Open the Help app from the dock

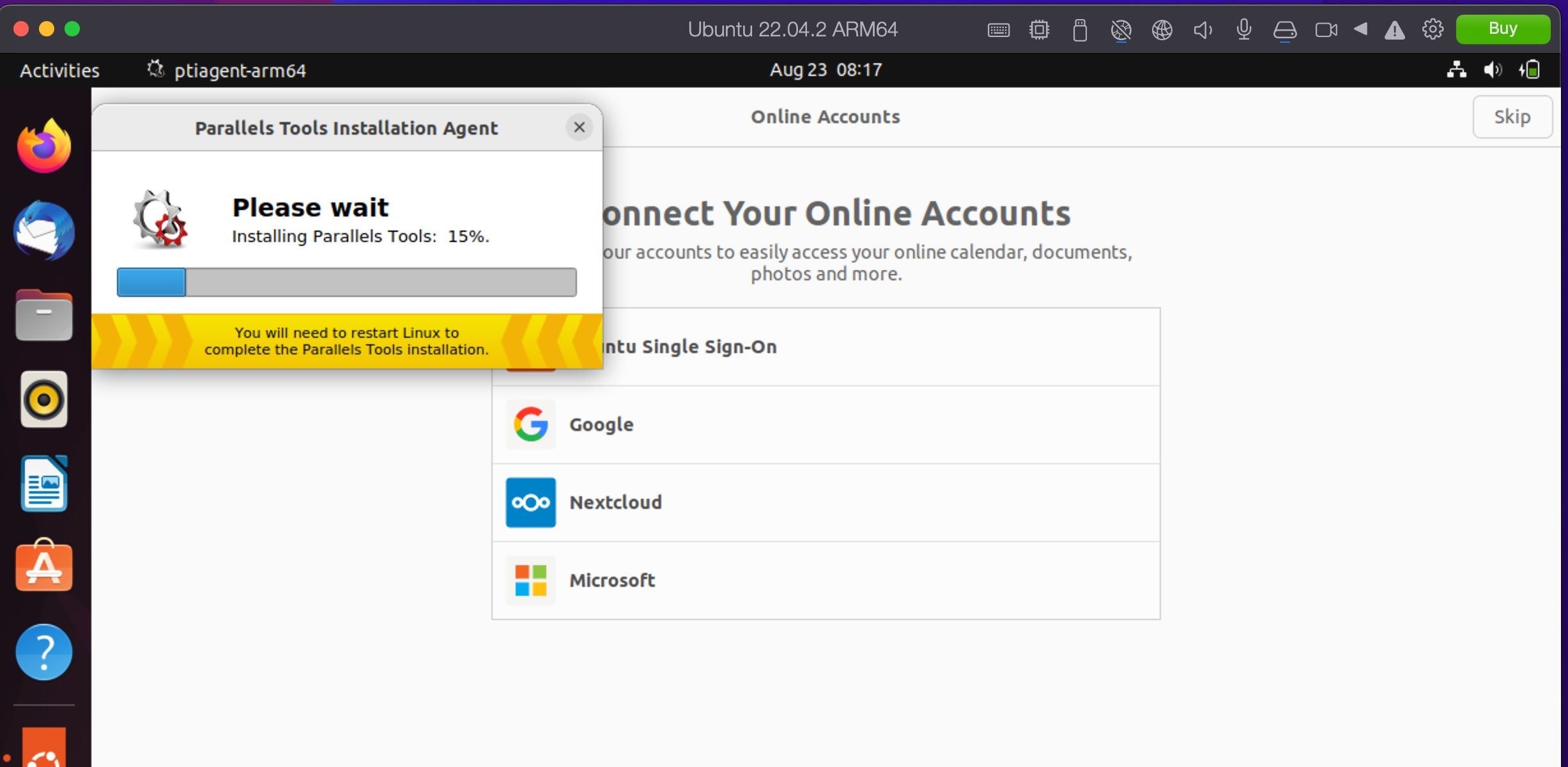43,651
